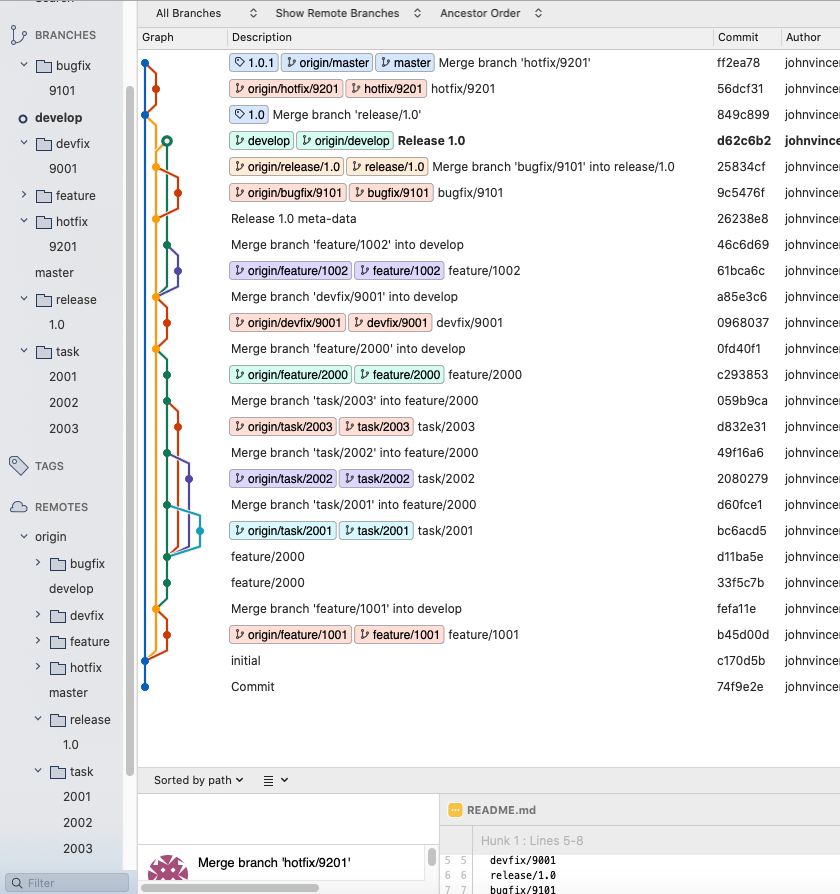Click the BRANCHES section icon
Viewport: 840px width, 894px height.
click(x=16, y=34)
